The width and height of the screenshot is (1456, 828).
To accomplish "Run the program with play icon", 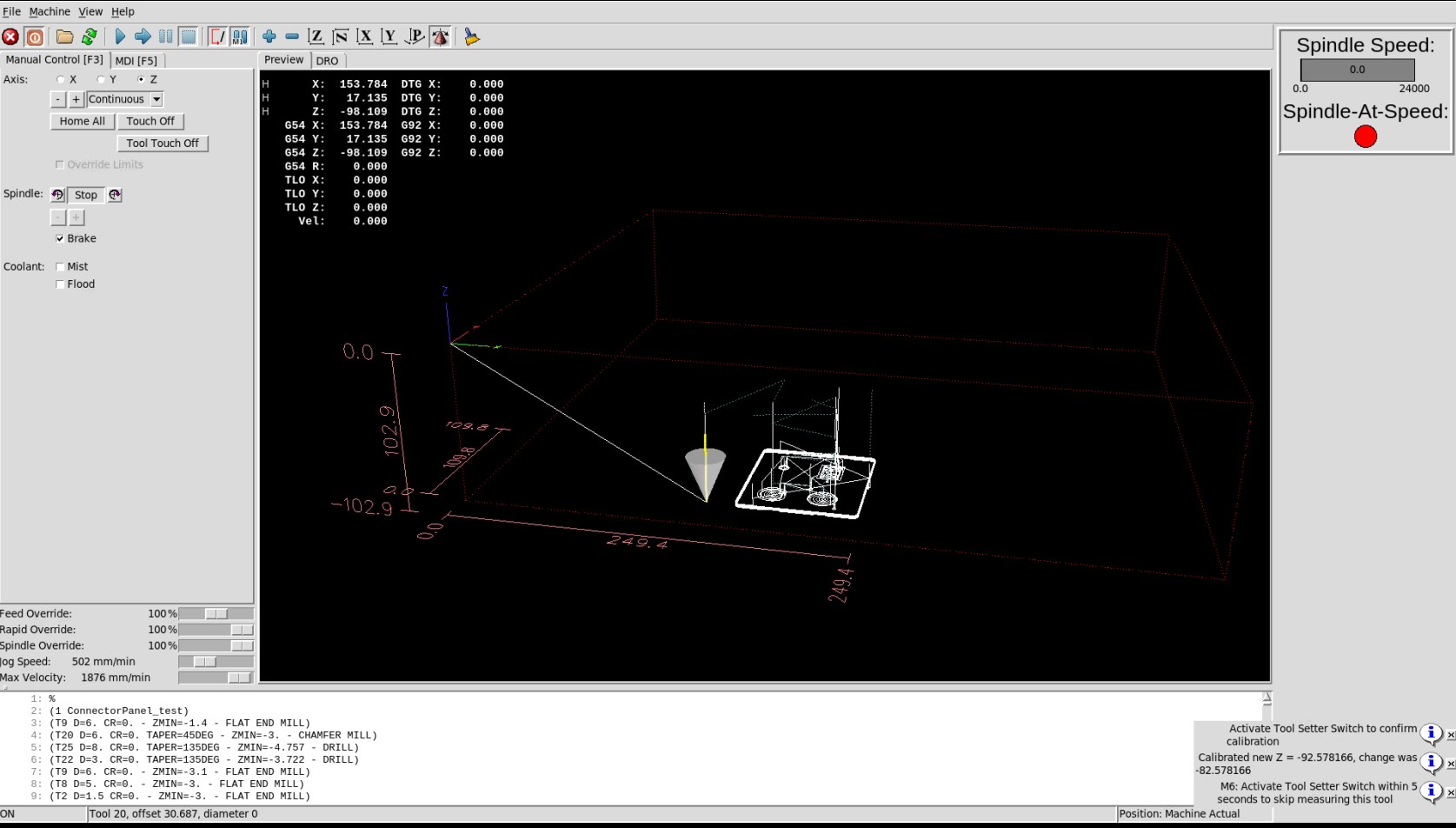I will 120,37.
